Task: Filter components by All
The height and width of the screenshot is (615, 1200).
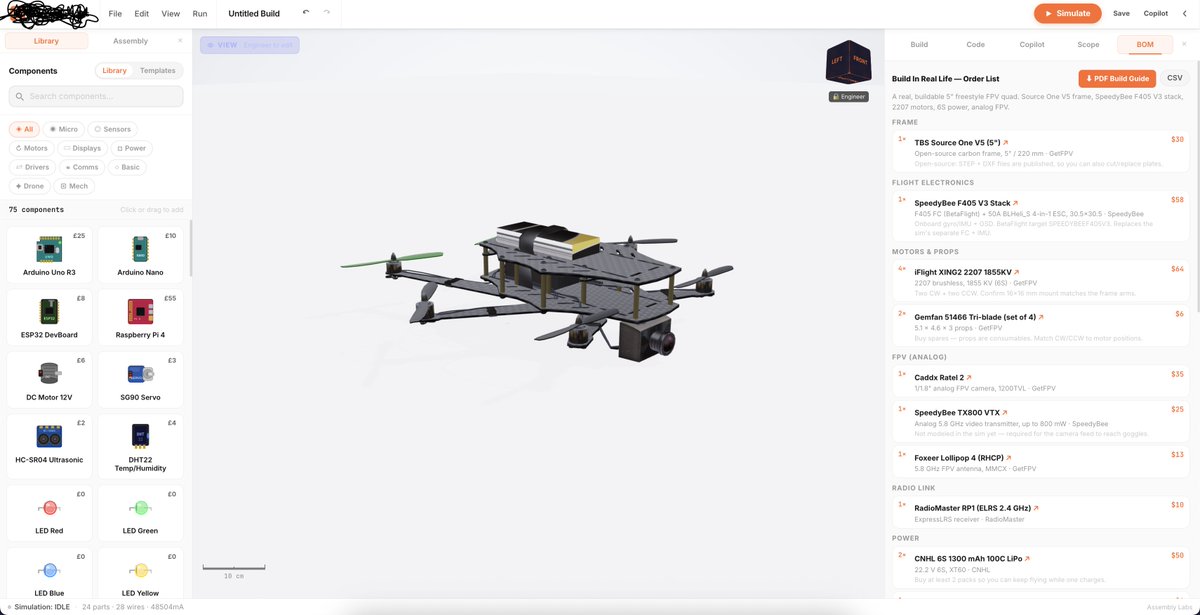Action: pos(24,129)
